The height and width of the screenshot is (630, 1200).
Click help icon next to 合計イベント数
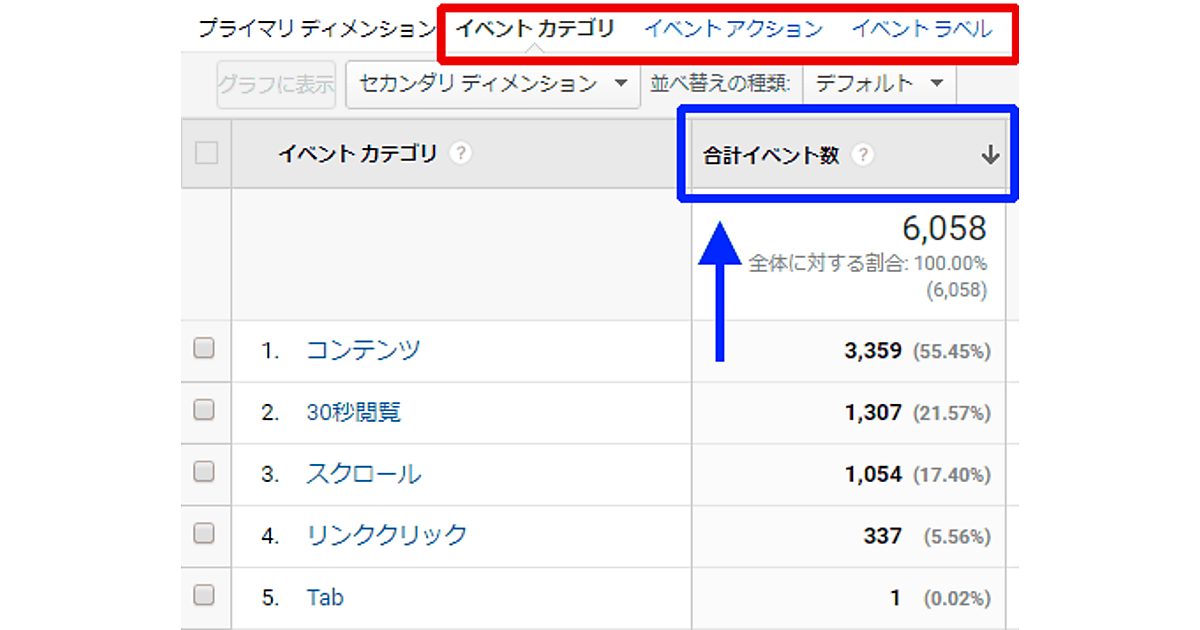[863, 155]
